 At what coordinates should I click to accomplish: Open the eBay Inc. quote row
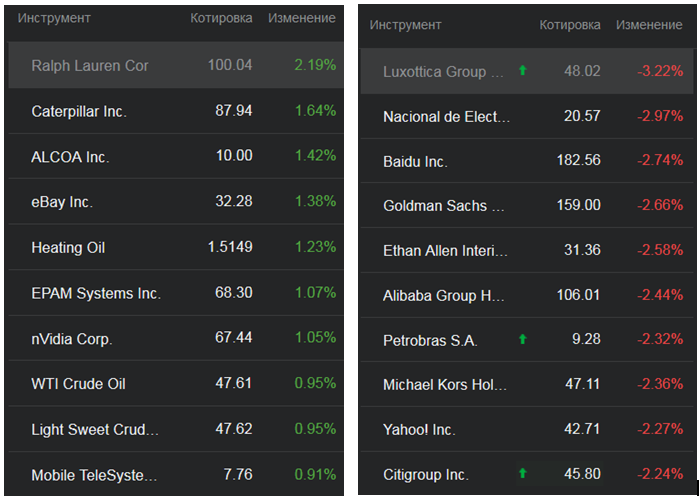pyautogui.click(x=62, y=202)
